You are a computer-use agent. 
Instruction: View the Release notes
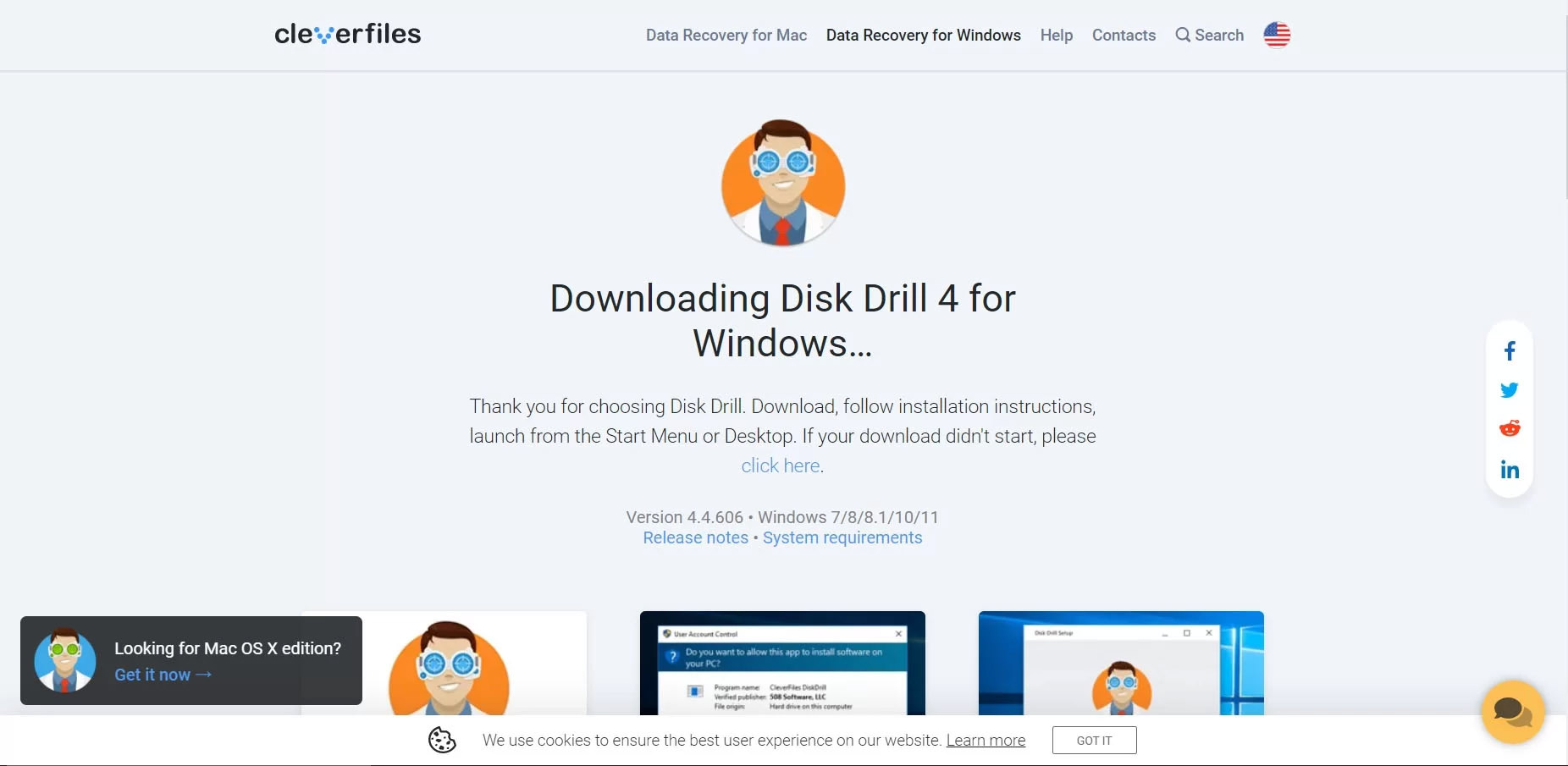pyautogui.click(x=695, y=537)
